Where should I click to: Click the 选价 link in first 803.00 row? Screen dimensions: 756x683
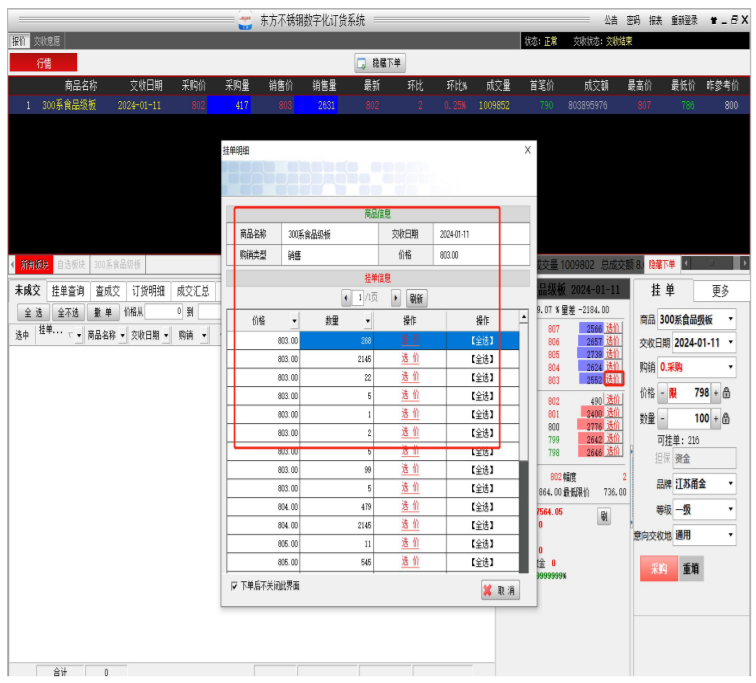(410, 340)
